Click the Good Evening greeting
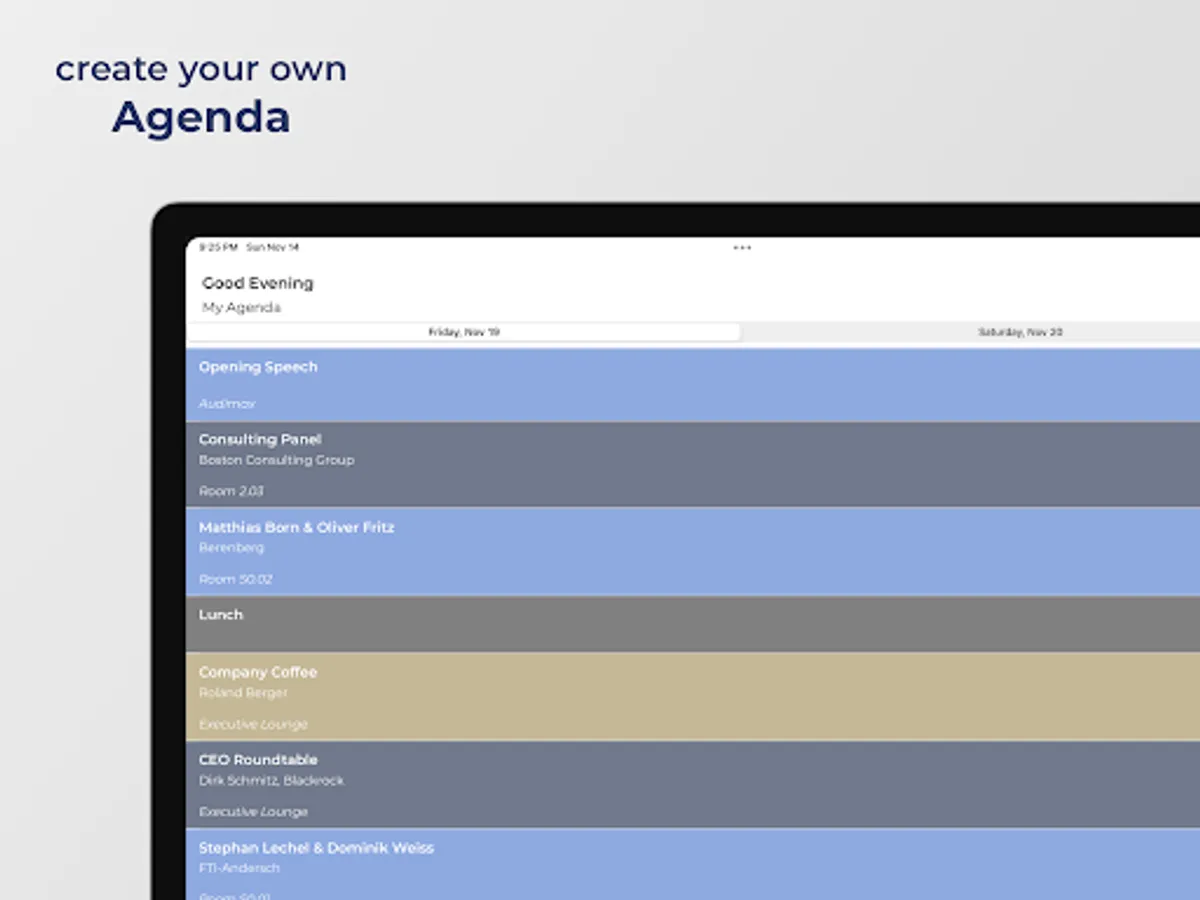 [258, 283]
